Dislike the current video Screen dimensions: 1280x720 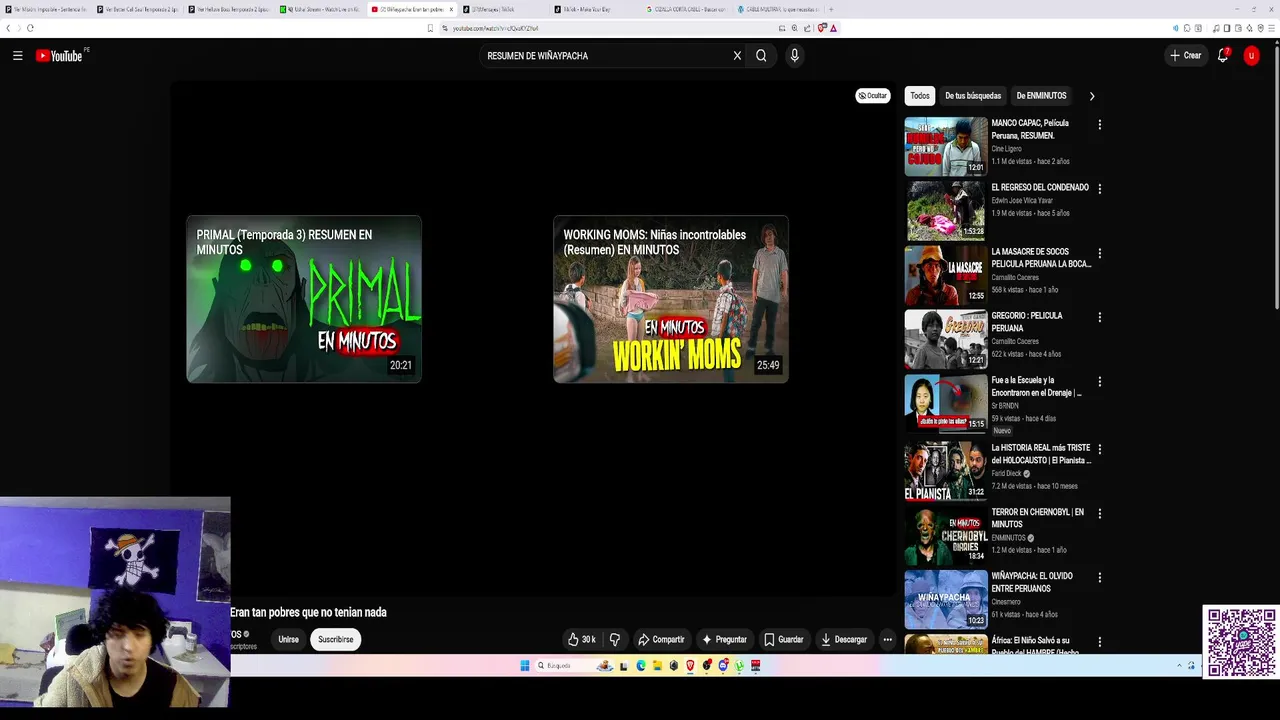pos(615,639)
